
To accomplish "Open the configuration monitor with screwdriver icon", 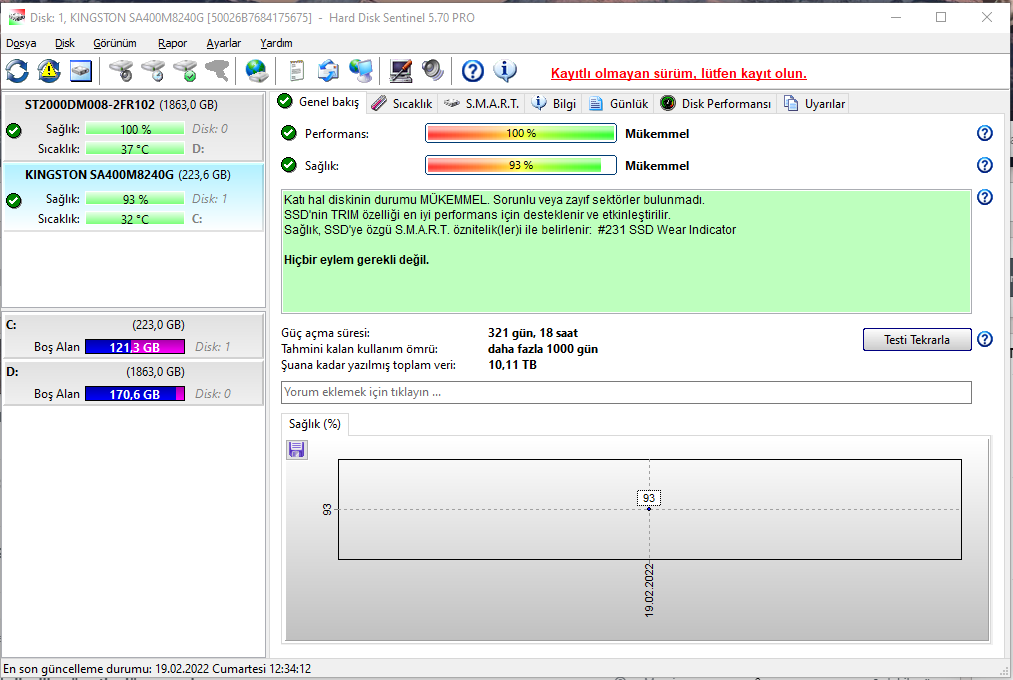I will (x=401, y=71).
